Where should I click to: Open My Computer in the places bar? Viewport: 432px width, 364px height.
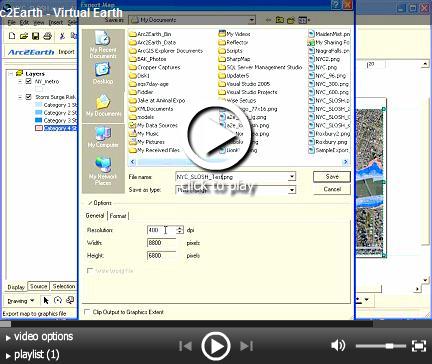[103, 137]
